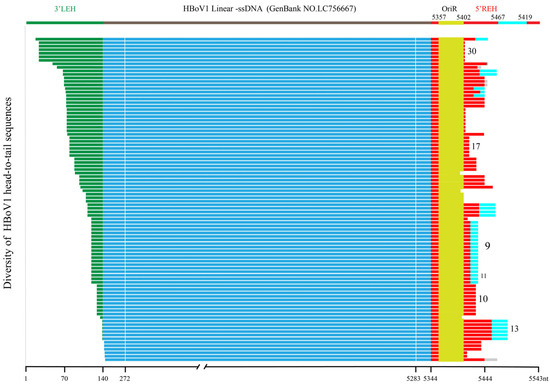The image size is (550, 385).
Task: Click the 5419 position label
Action: click(x=525, y=17)
